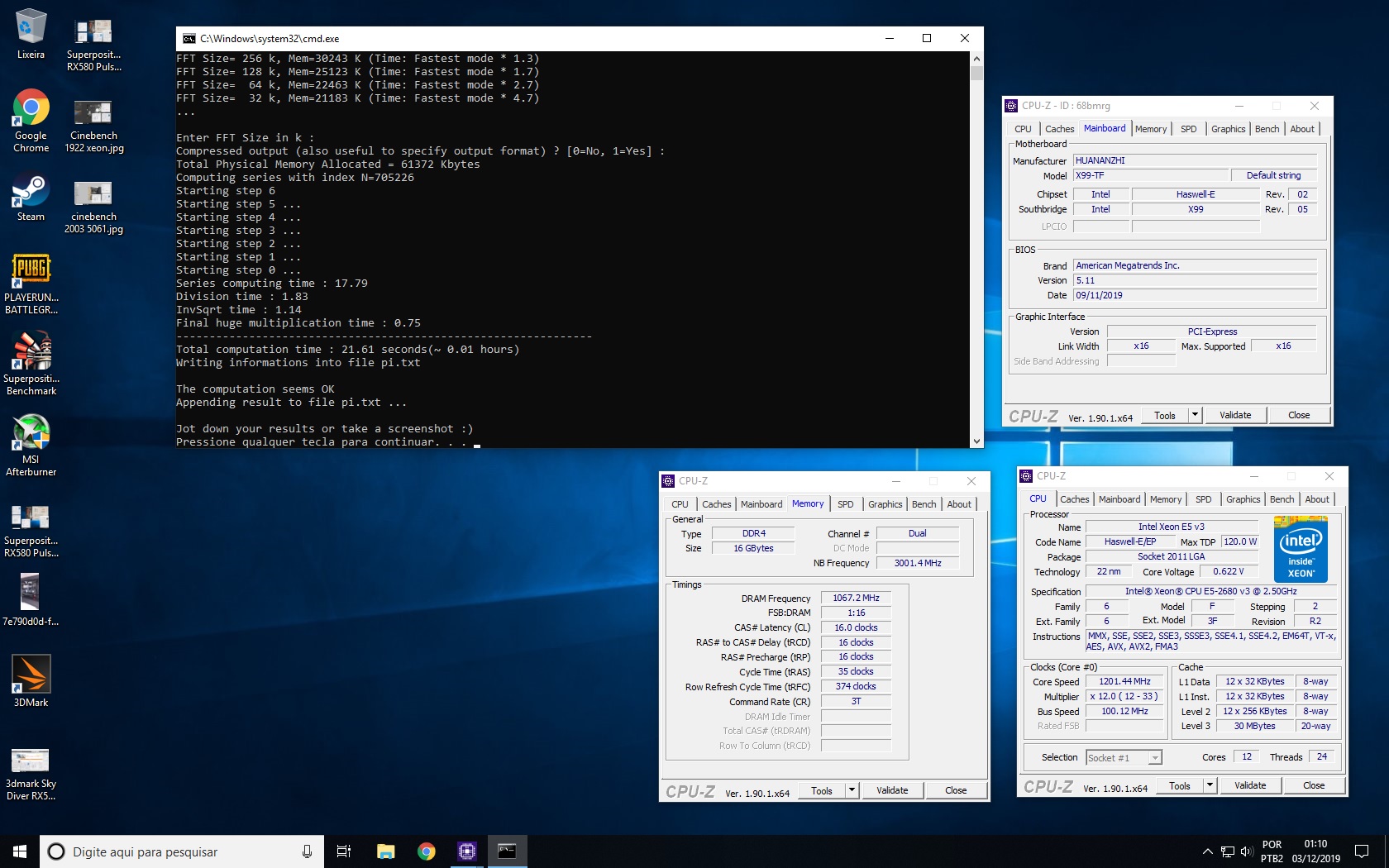The image size is (1389, 868).
Task: Launch Steam from desktop shortcut
Action: coord(31,198)
